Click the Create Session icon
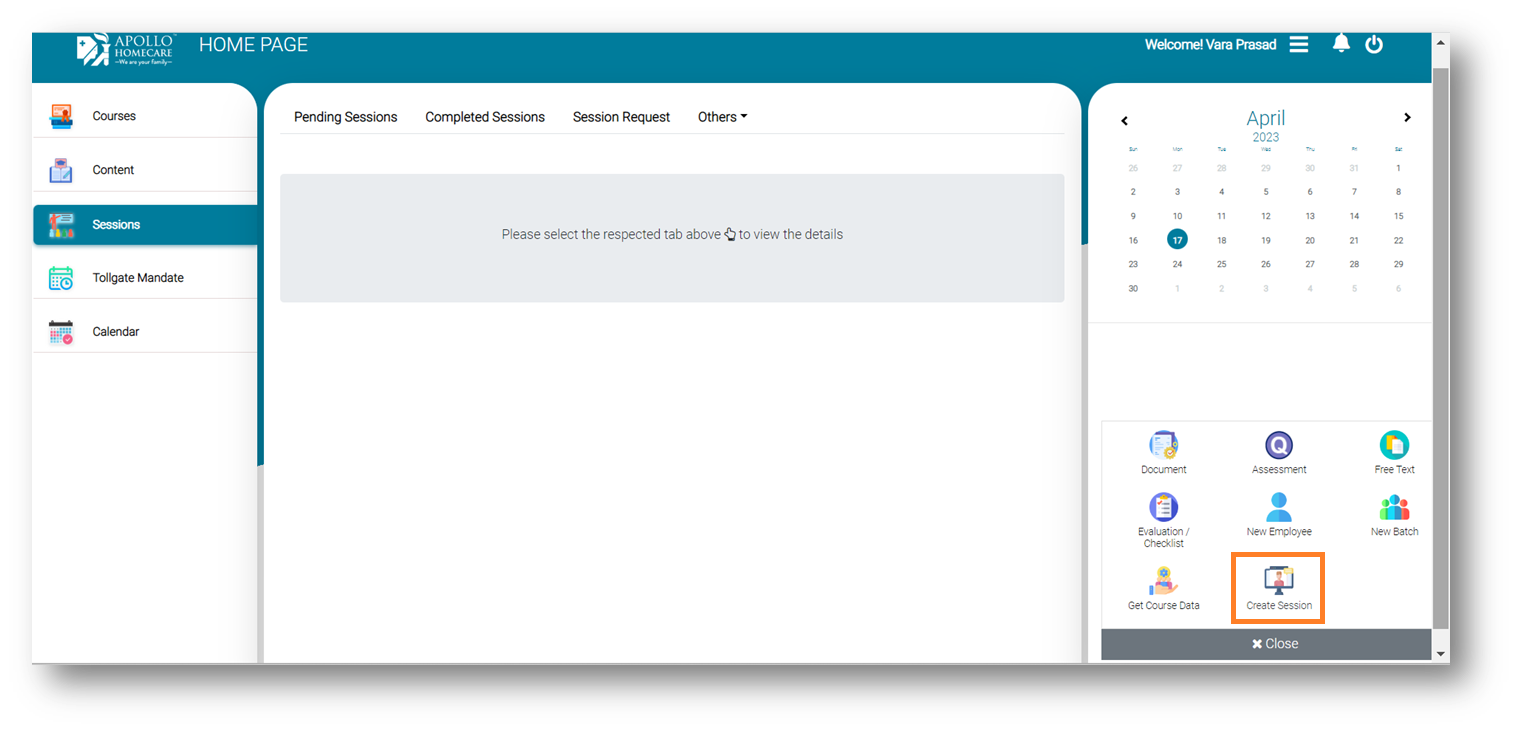1515x730 pixels. click(1278, 581)
